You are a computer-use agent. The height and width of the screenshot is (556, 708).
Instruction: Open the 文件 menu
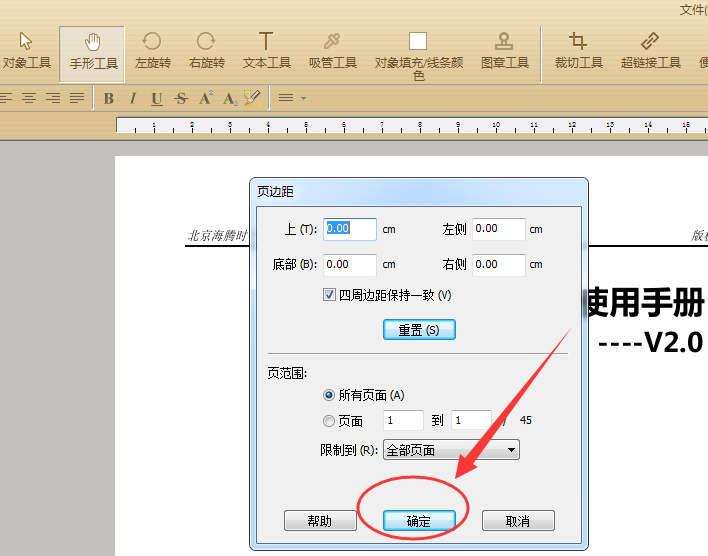[693, 9]
